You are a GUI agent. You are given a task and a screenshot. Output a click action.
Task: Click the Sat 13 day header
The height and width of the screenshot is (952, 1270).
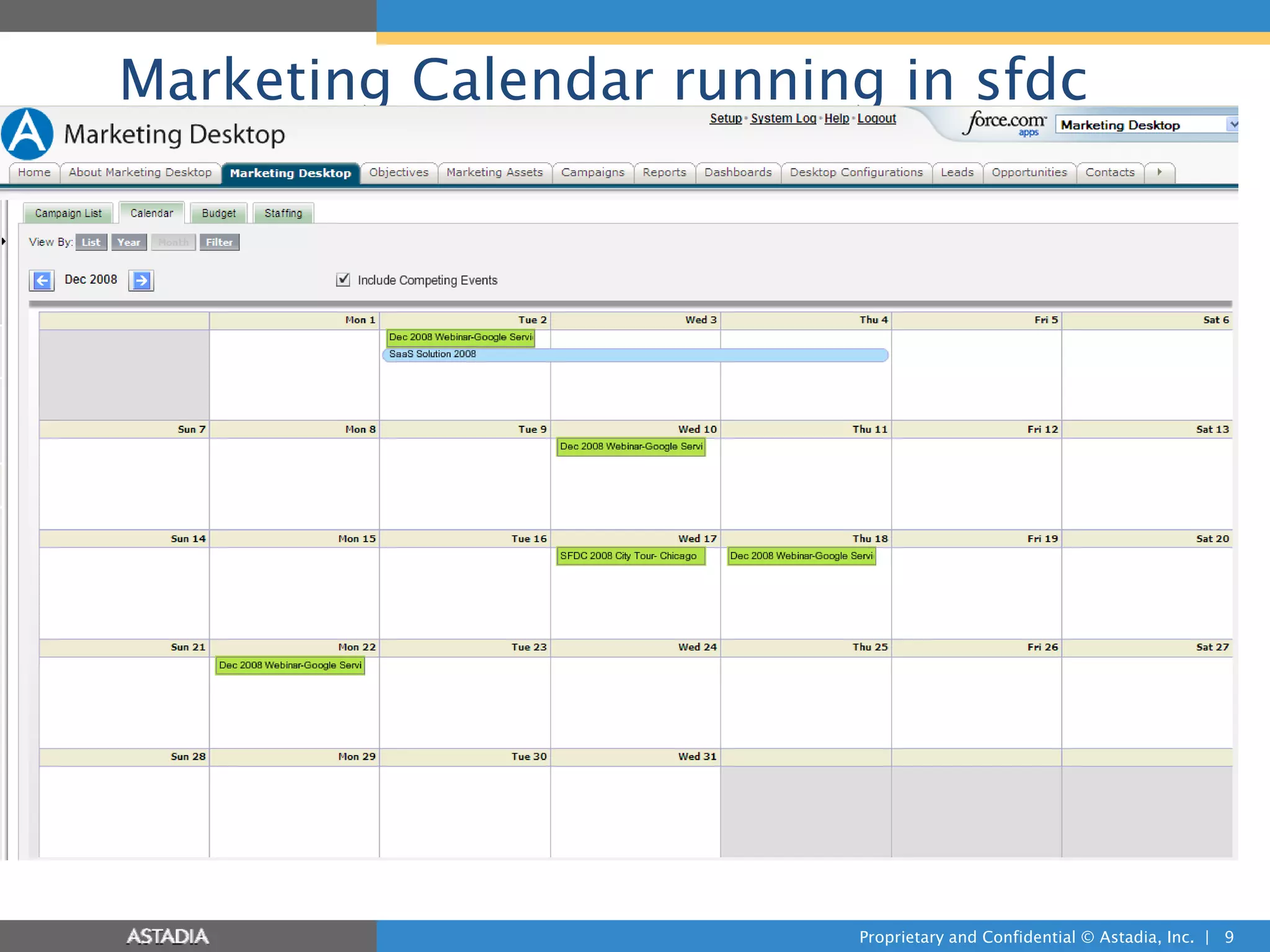point(1147,430)
